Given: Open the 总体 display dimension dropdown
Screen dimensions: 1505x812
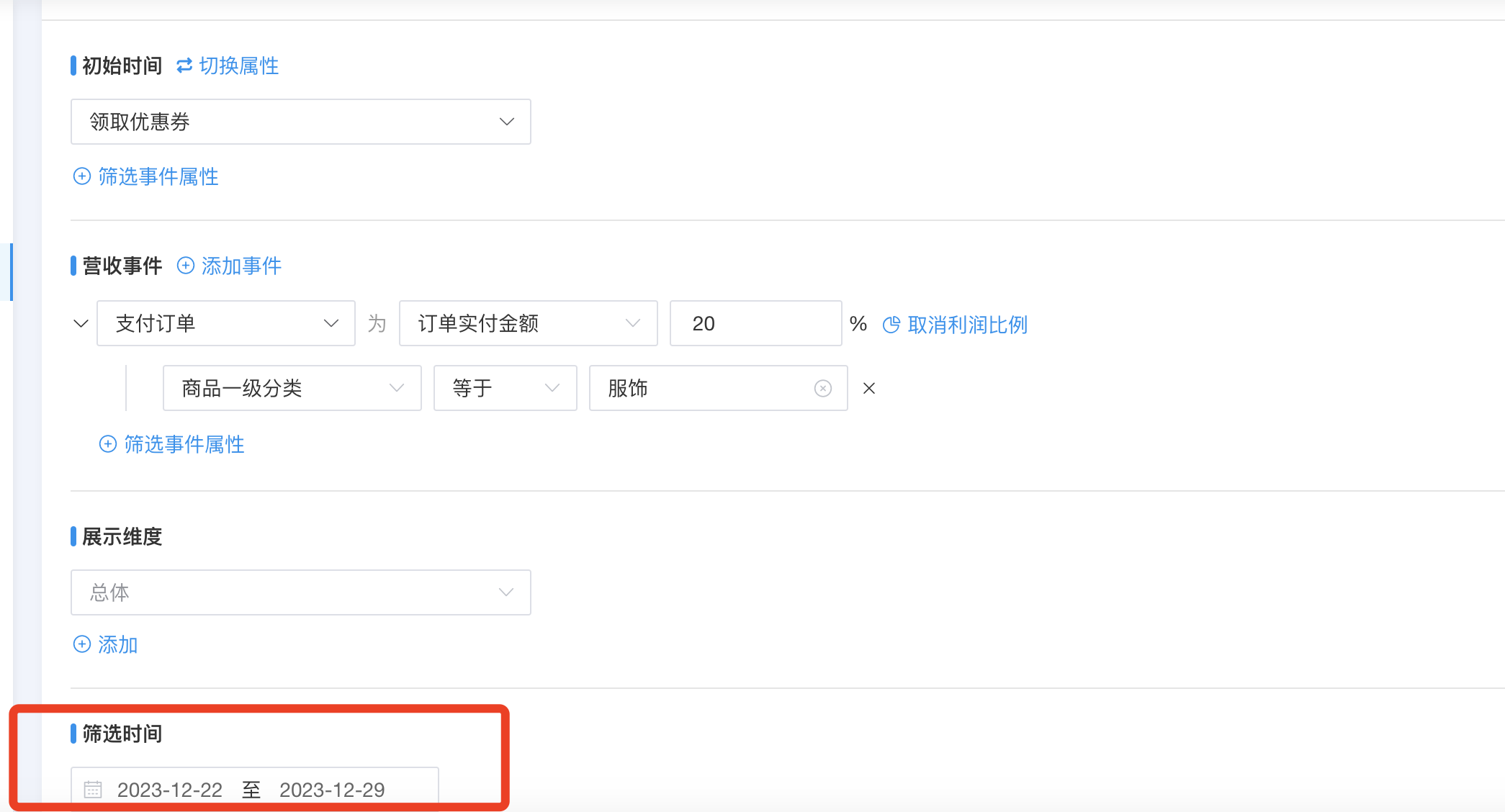Looking at the screenshot, I should [301, 592].
